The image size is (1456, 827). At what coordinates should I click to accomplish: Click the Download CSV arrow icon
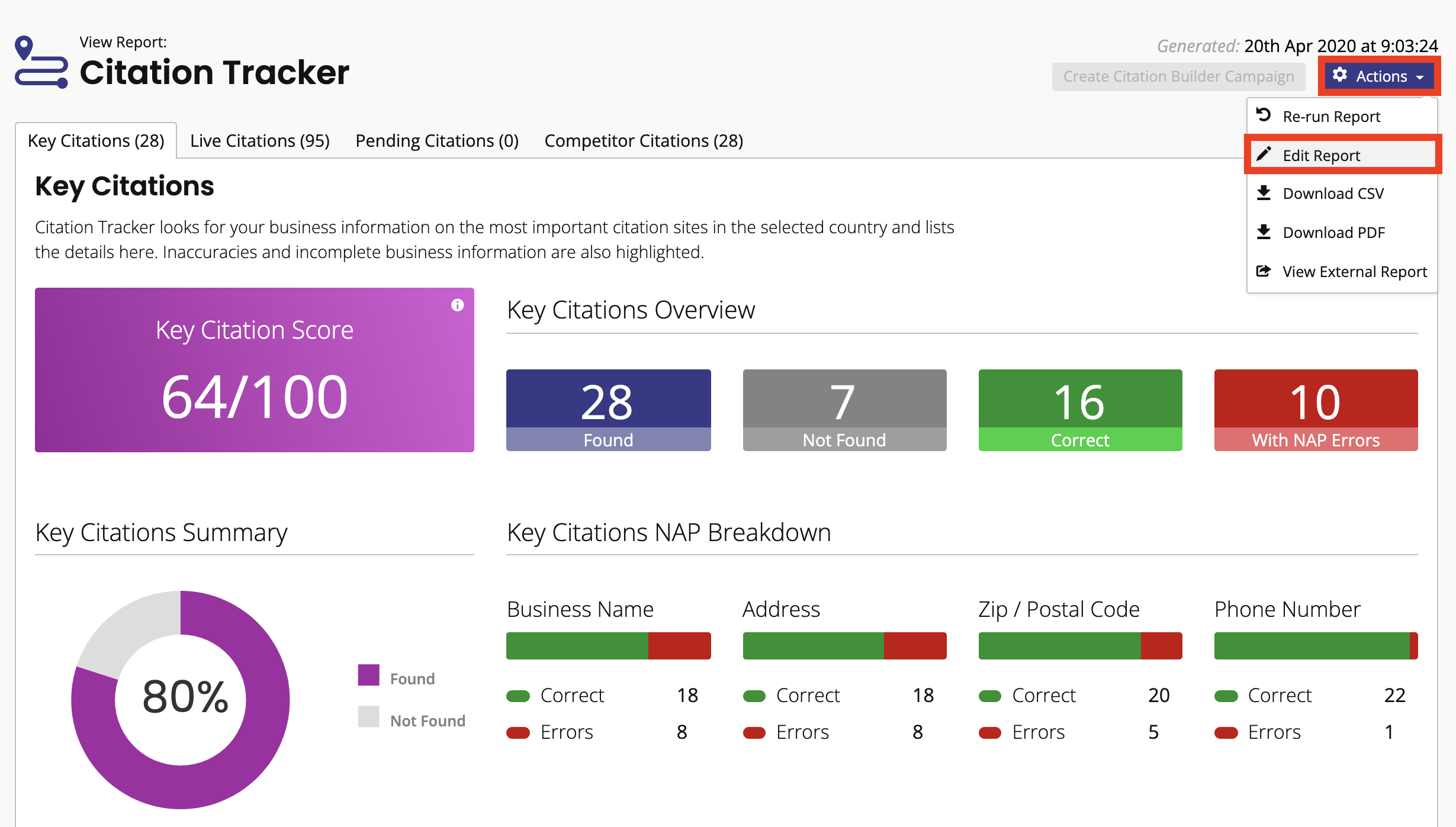[1264, 192]
